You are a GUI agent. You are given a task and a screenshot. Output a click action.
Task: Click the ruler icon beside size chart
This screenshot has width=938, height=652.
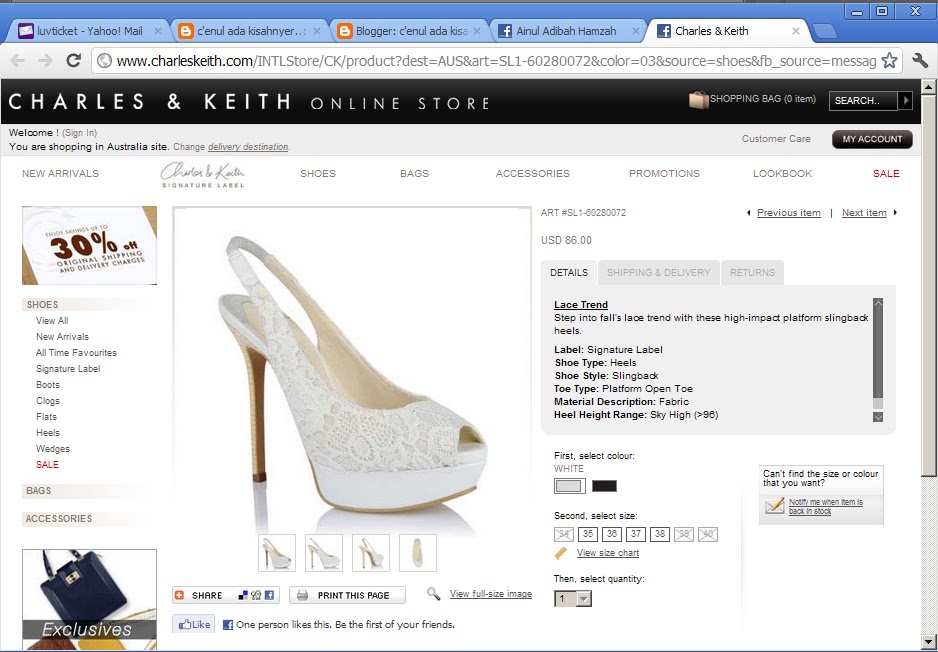coord(561,553)
